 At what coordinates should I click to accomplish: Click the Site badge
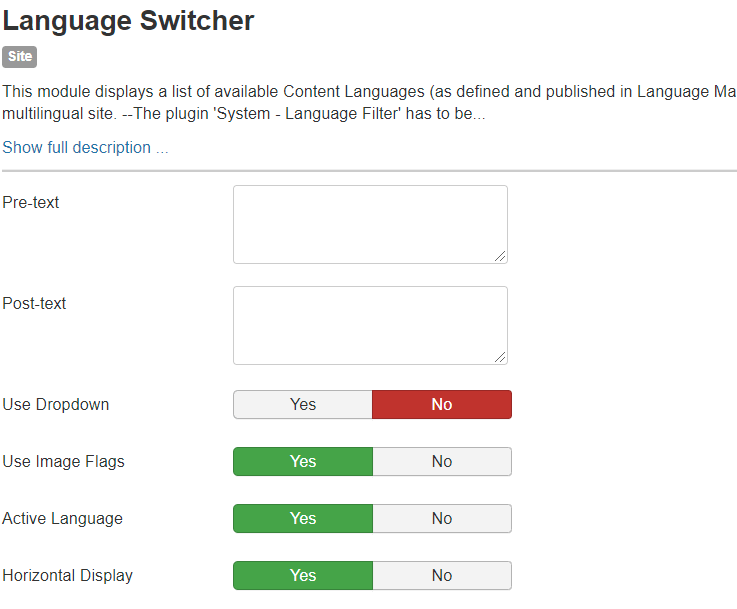pos(19,57)
